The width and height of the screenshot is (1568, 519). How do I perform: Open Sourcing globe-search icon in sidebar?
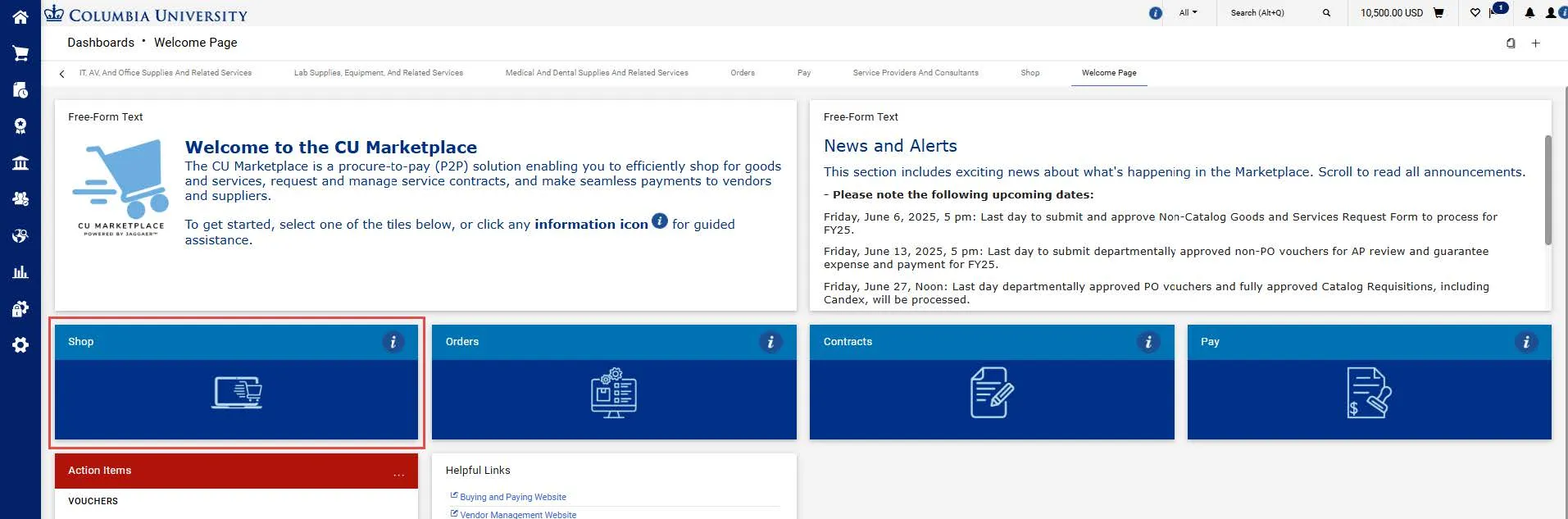point(20,235)
